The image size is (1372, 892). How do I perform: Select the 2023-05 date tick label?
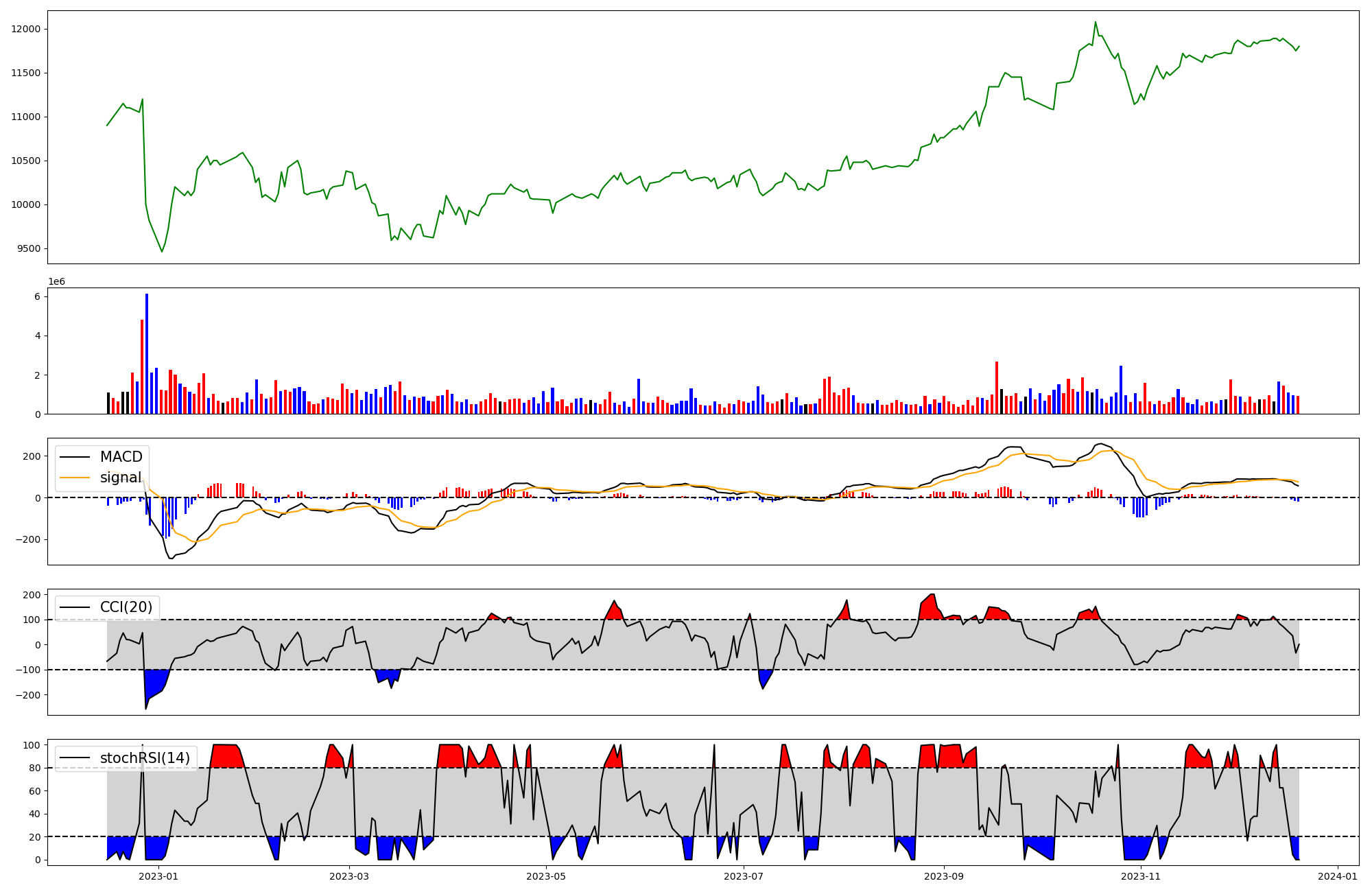click(546, 876)
